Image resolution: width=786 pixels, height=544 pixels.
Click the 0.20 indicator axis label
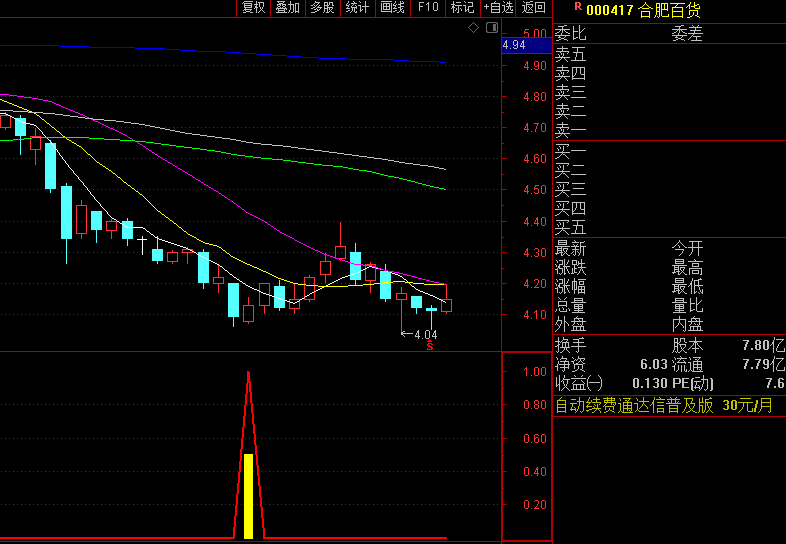coord(534,504)
